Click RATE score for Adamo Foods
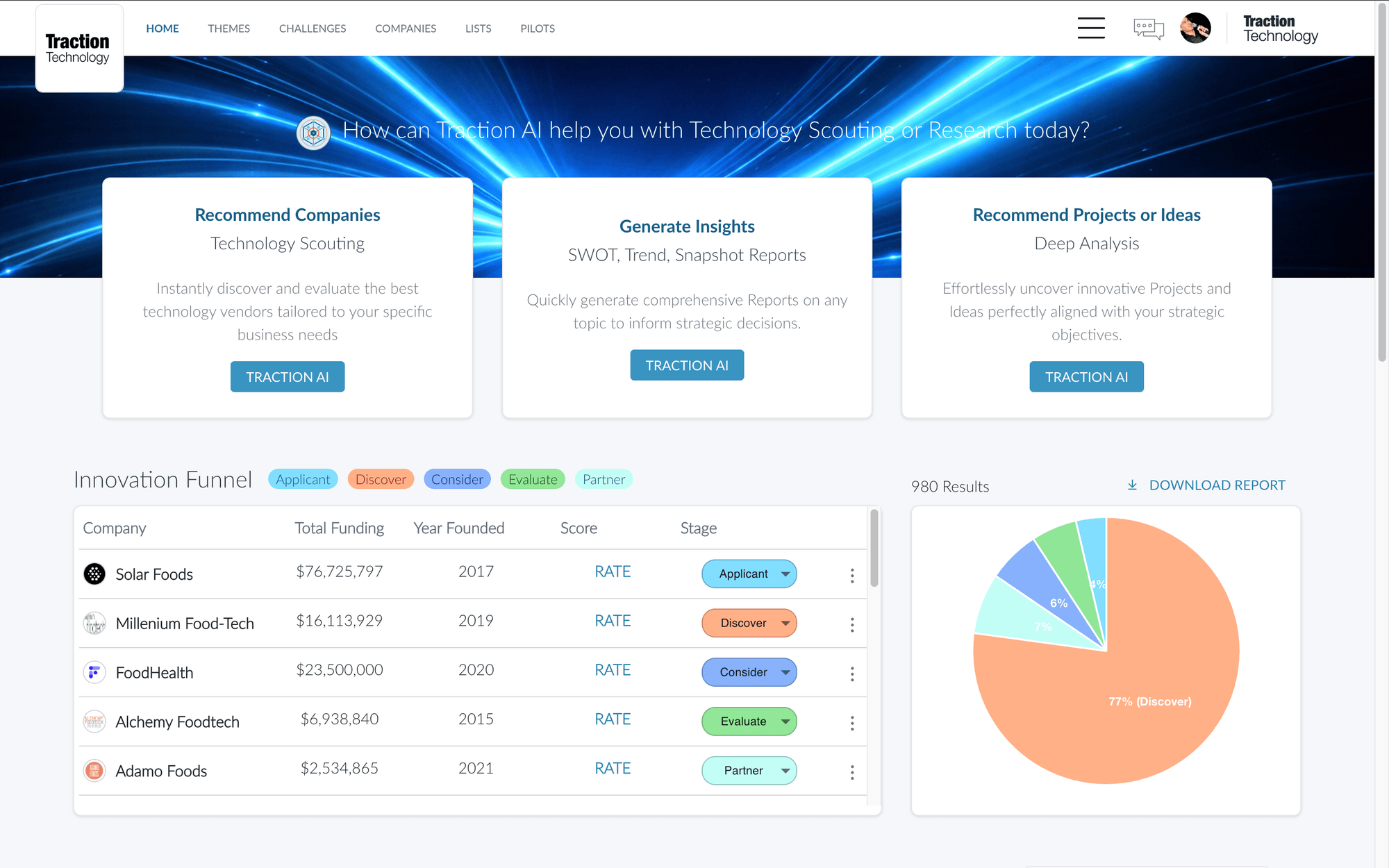The height and width of the screenshot is (868, 1389). click(613, 768)
